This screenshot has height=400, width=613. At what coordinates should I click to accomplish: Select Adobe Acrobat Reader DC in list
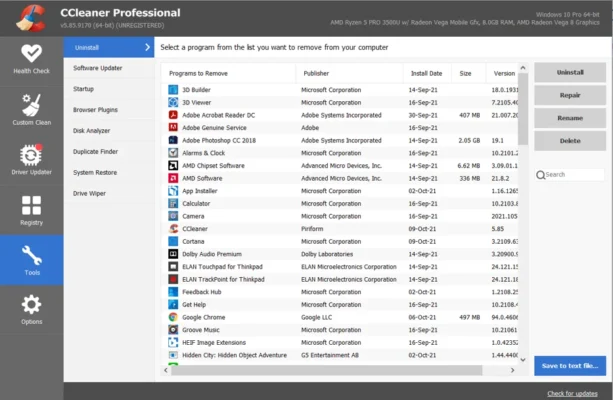tap(218, 115)
